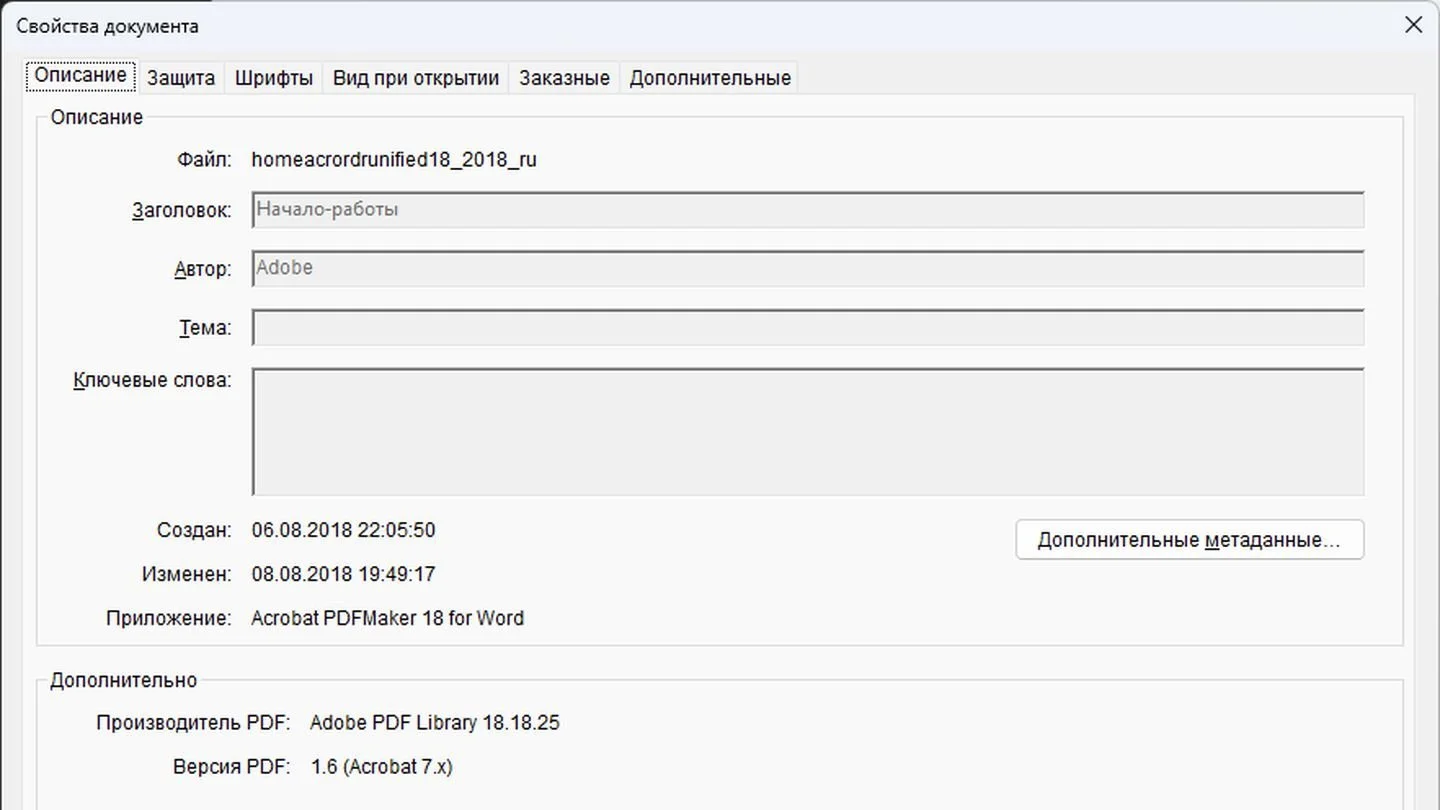Screen dimensions: 1440x810
Task: Click the Версия PDF: label
Action: point(231,767)
